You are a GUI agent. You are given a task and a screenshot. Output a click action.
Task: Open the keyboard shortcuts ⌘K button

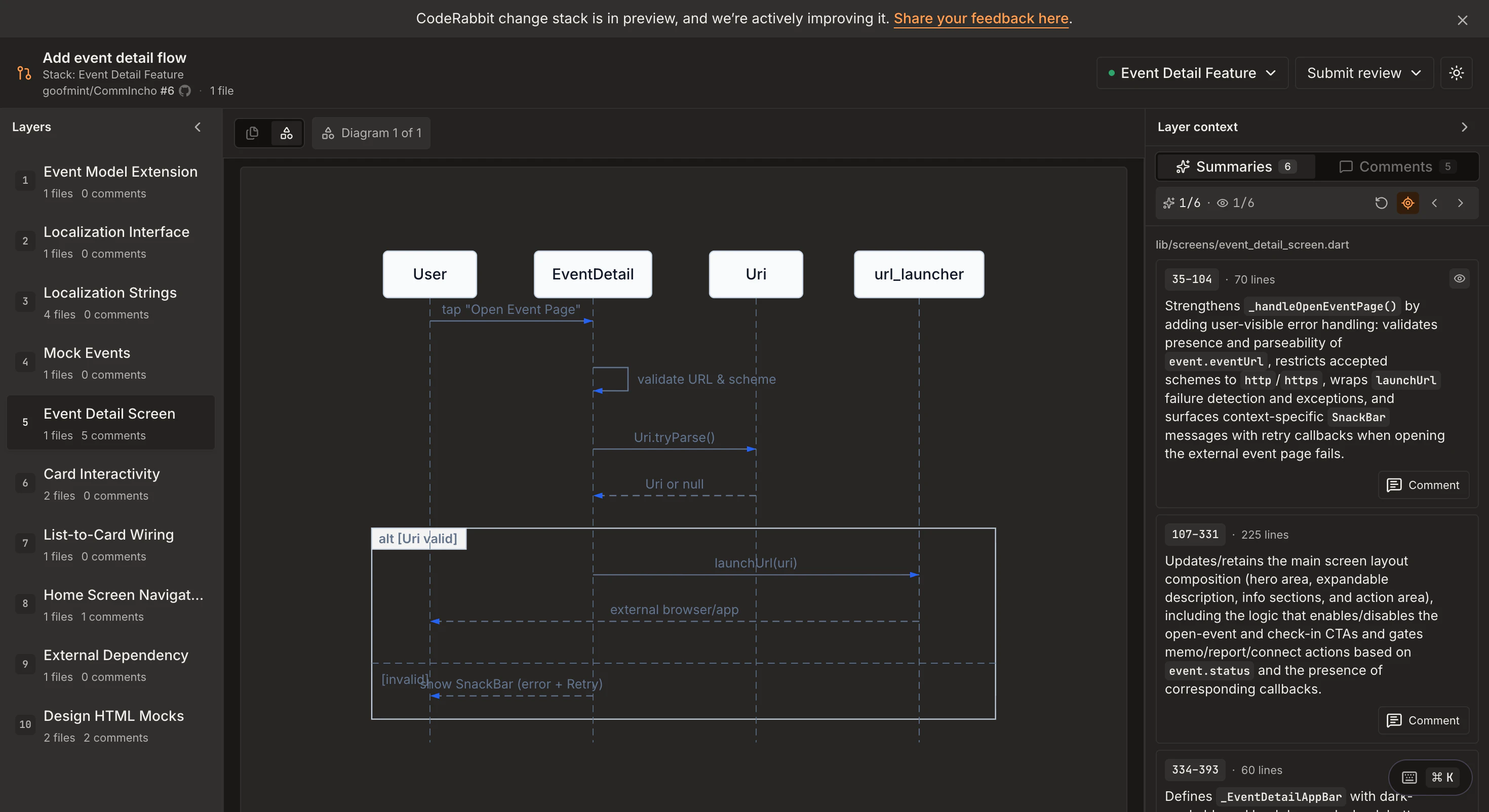(x=1429, y=778)
